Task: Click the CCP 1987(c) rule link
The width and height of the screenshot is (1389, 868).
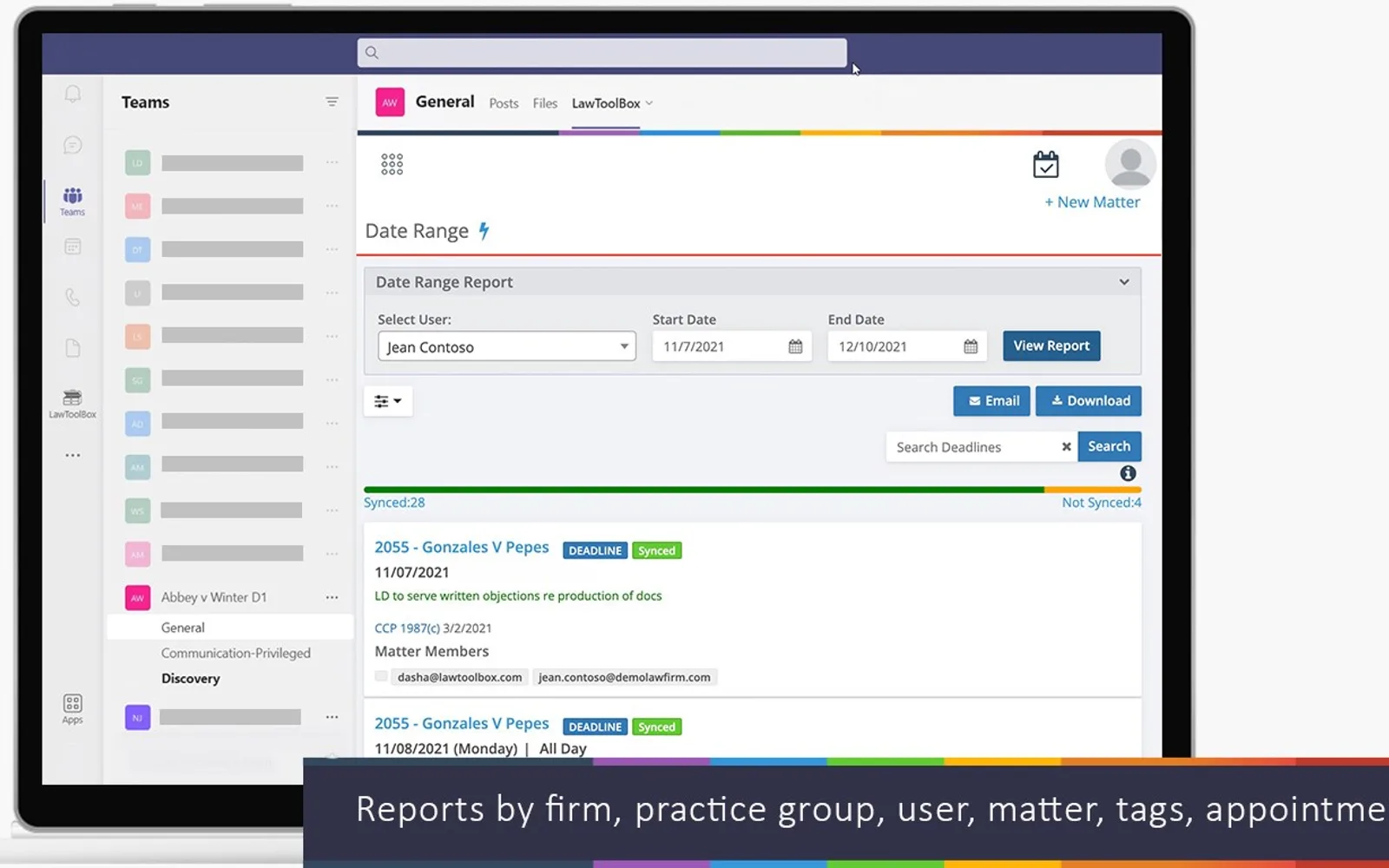Action: tap(407, 628)
